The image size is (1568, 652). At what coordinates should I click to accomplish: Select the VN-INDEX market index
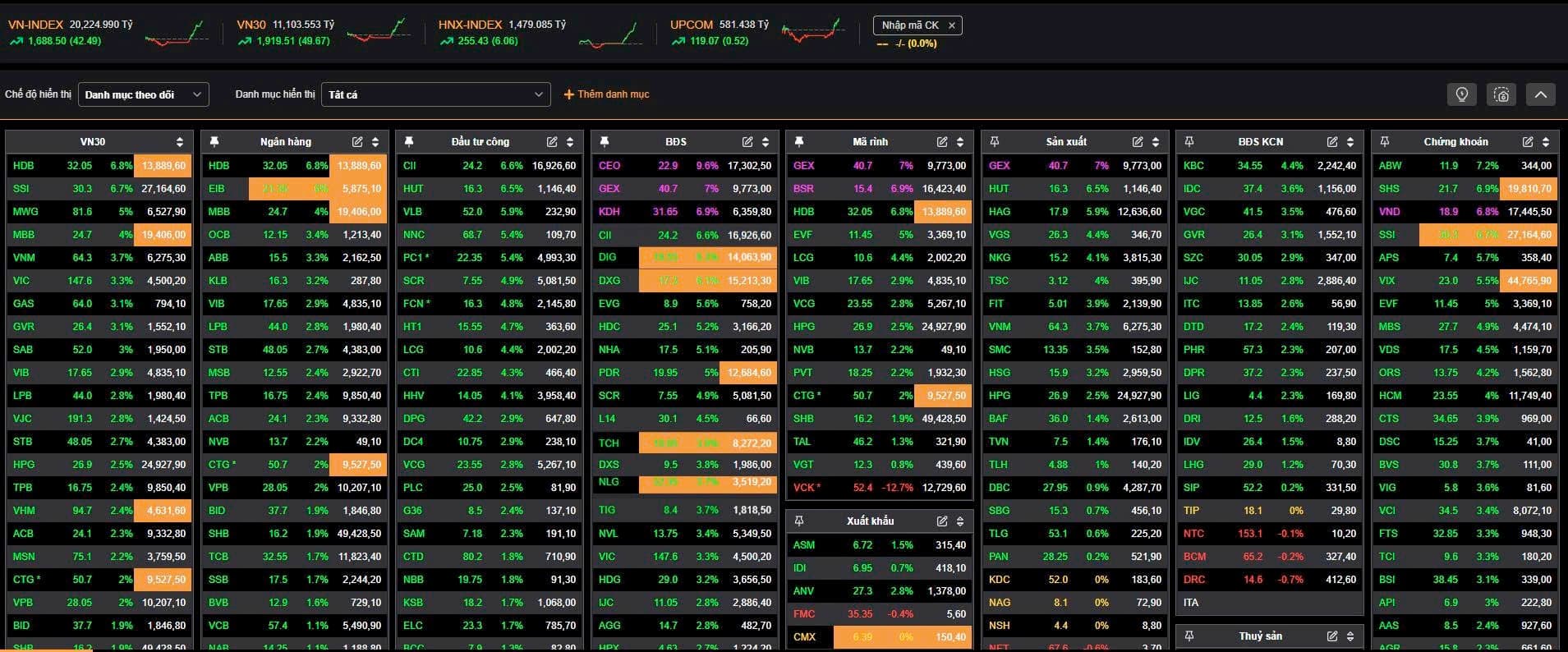(x=35, y=25)
